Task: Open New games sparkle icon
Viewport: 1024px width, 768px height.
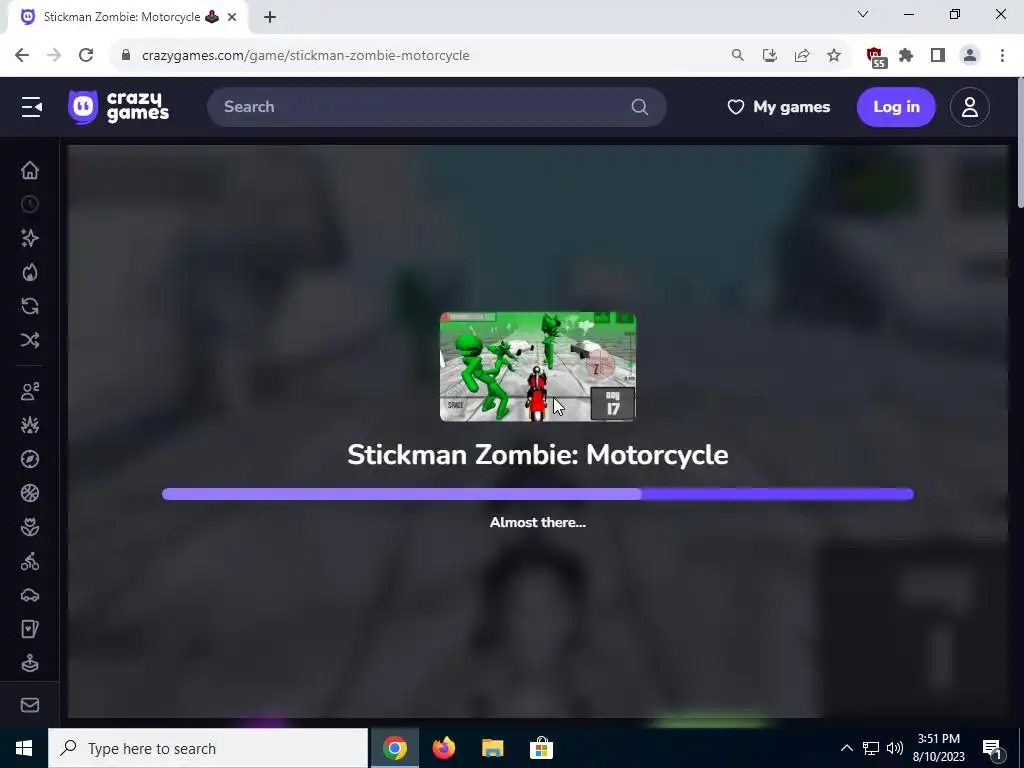Action: pos(30,238)
